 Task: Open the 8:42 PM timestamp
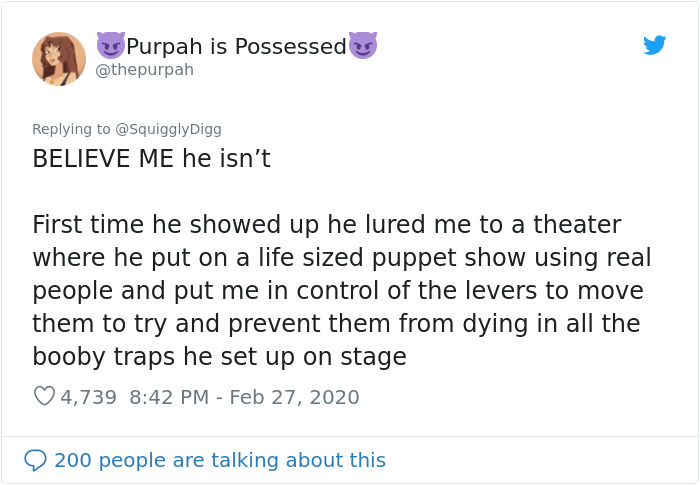170,397
